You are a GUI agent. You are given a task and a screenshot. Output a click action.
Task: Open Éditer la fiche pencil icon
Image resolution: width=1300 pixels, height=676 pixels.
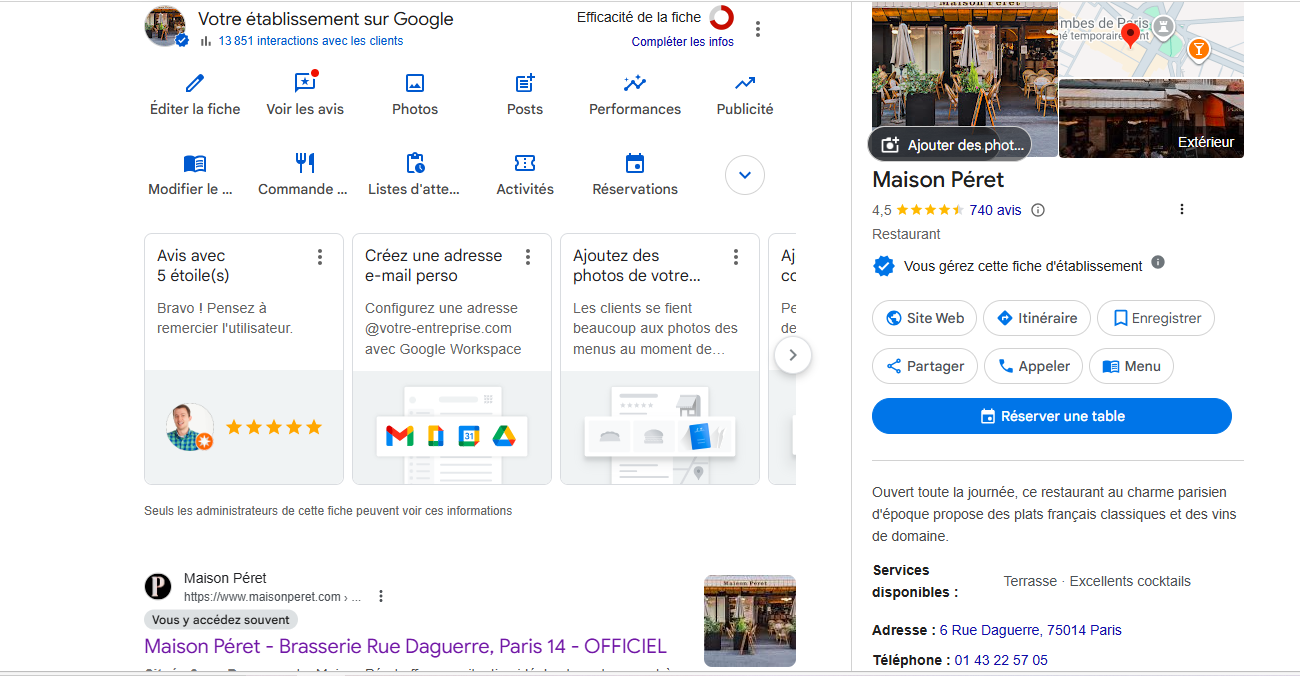[195, 83]
